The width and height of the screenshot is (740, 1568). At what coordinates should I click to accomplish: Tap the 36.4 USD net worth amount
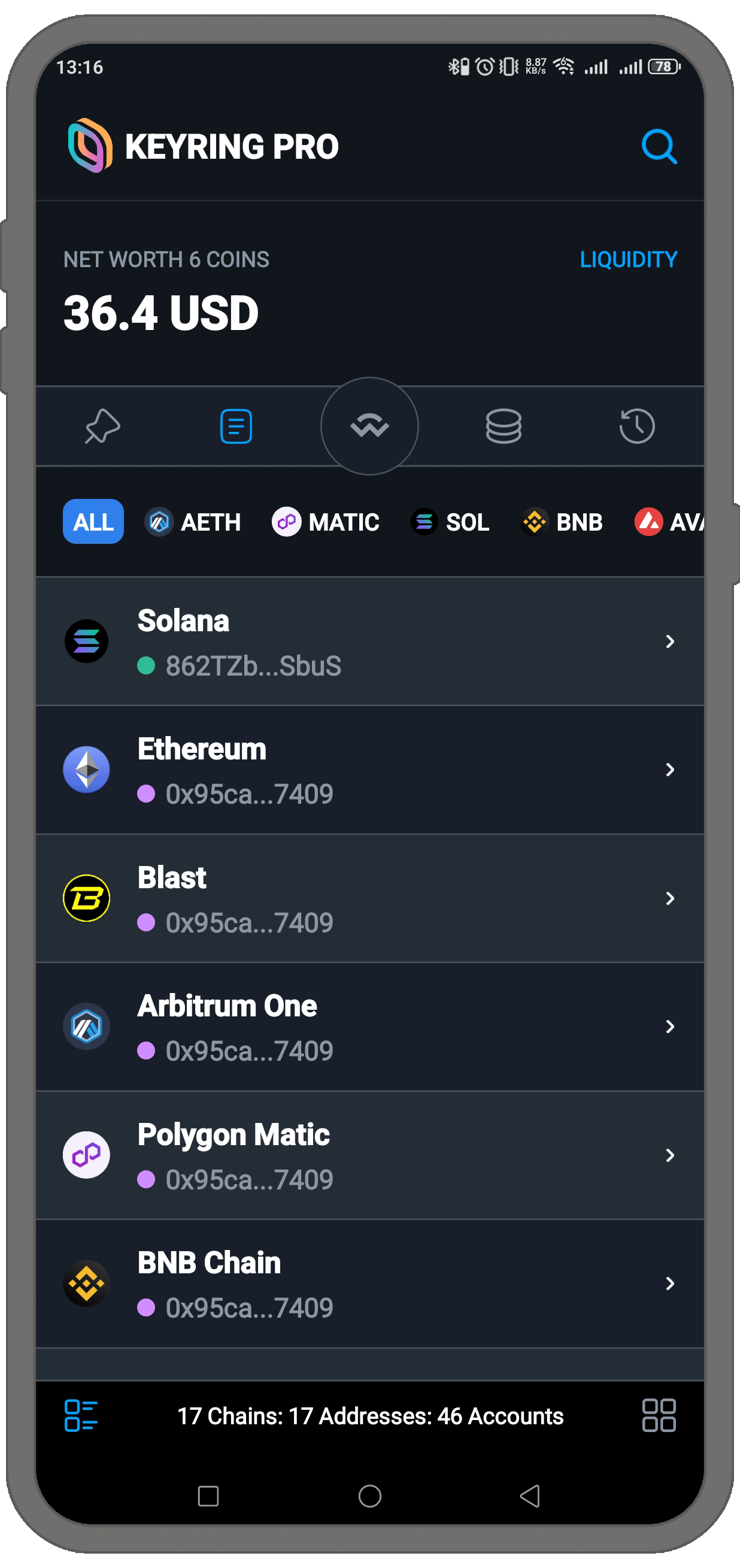coord(161,313)
